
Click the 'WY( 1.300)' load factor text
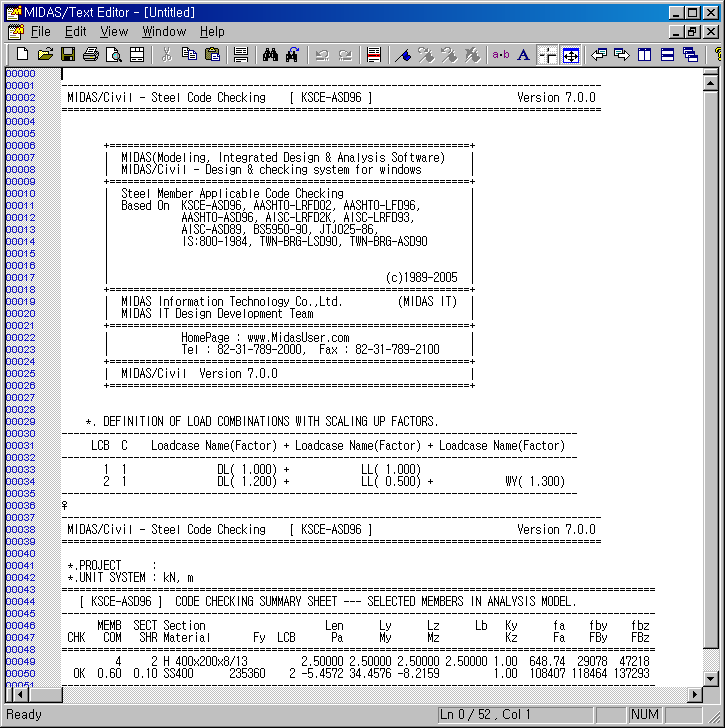click(x=535, y=481)
